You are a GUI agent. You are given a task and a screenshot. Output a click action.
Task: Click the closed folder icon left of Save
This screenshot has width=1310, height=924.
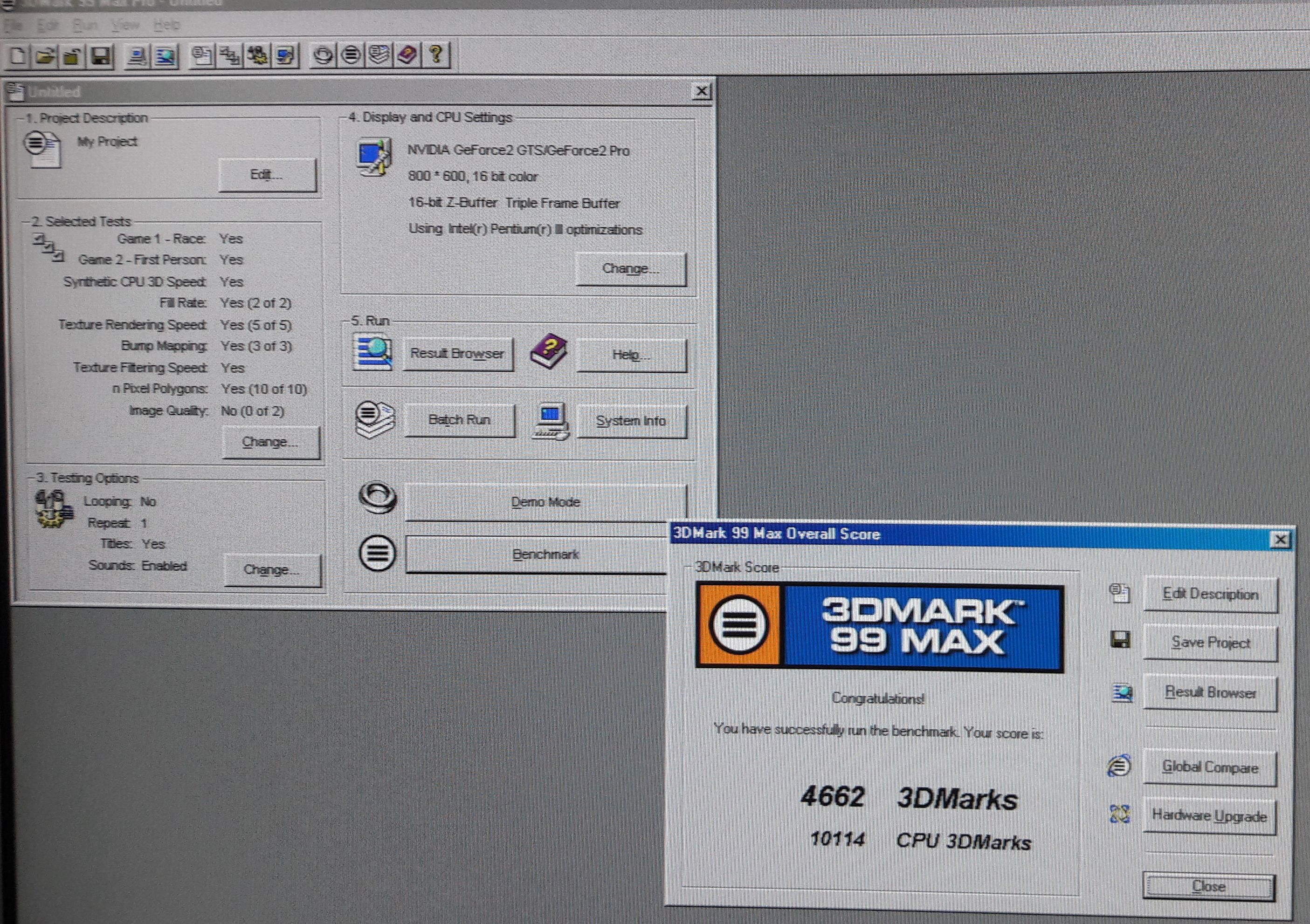[72, 55]
